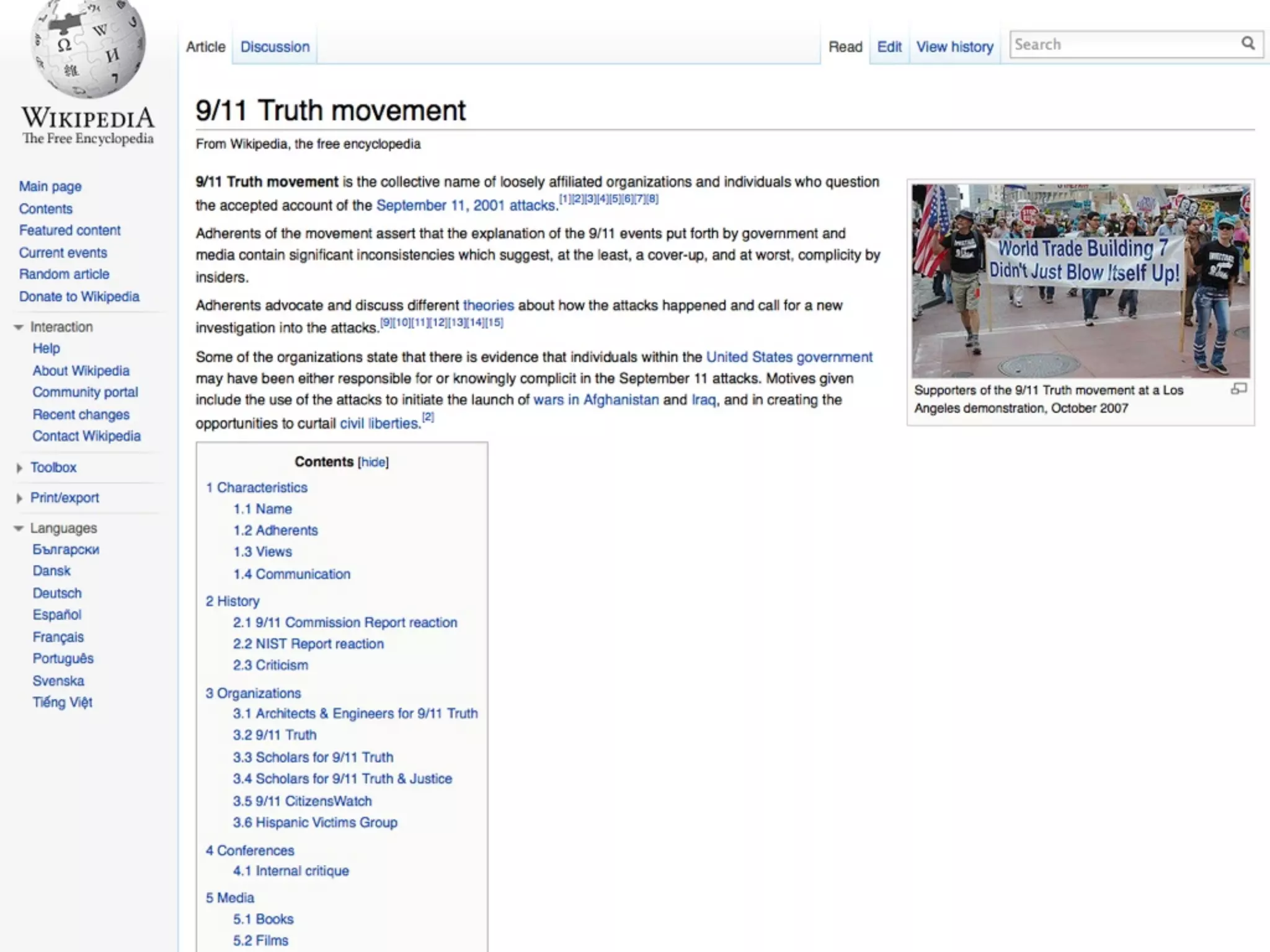This screenshot has width=1270, height=952.
Task: Collapse the Languages sidebar section arrow
Action: [19, 529]
